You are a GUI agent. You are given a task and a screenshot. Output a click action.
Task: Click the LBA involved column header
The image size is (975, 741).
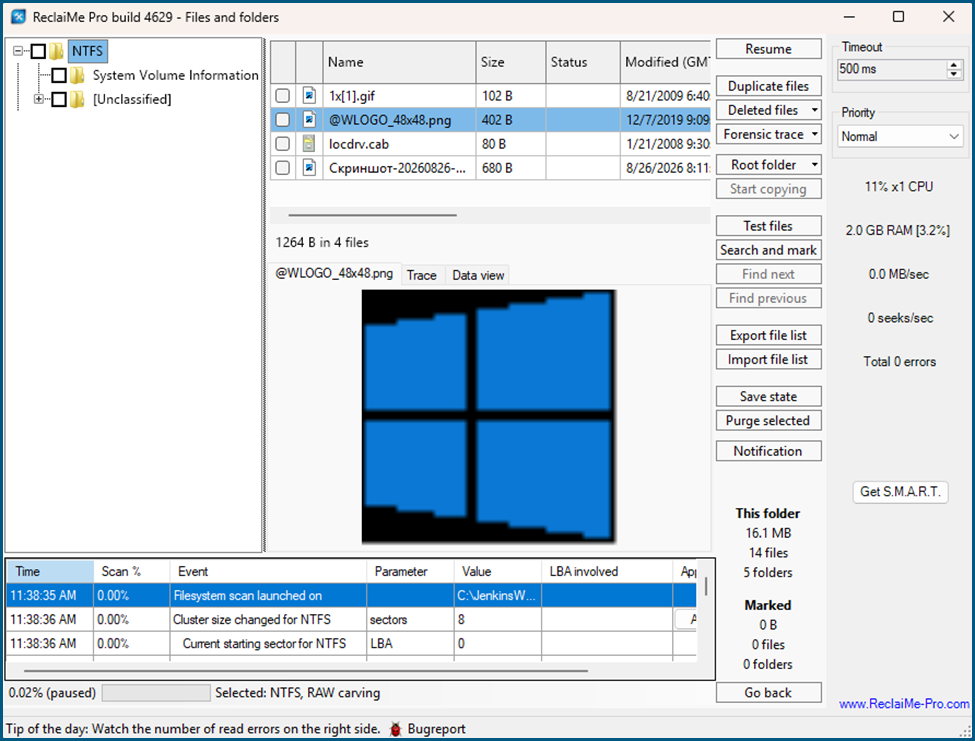point(607,571)
